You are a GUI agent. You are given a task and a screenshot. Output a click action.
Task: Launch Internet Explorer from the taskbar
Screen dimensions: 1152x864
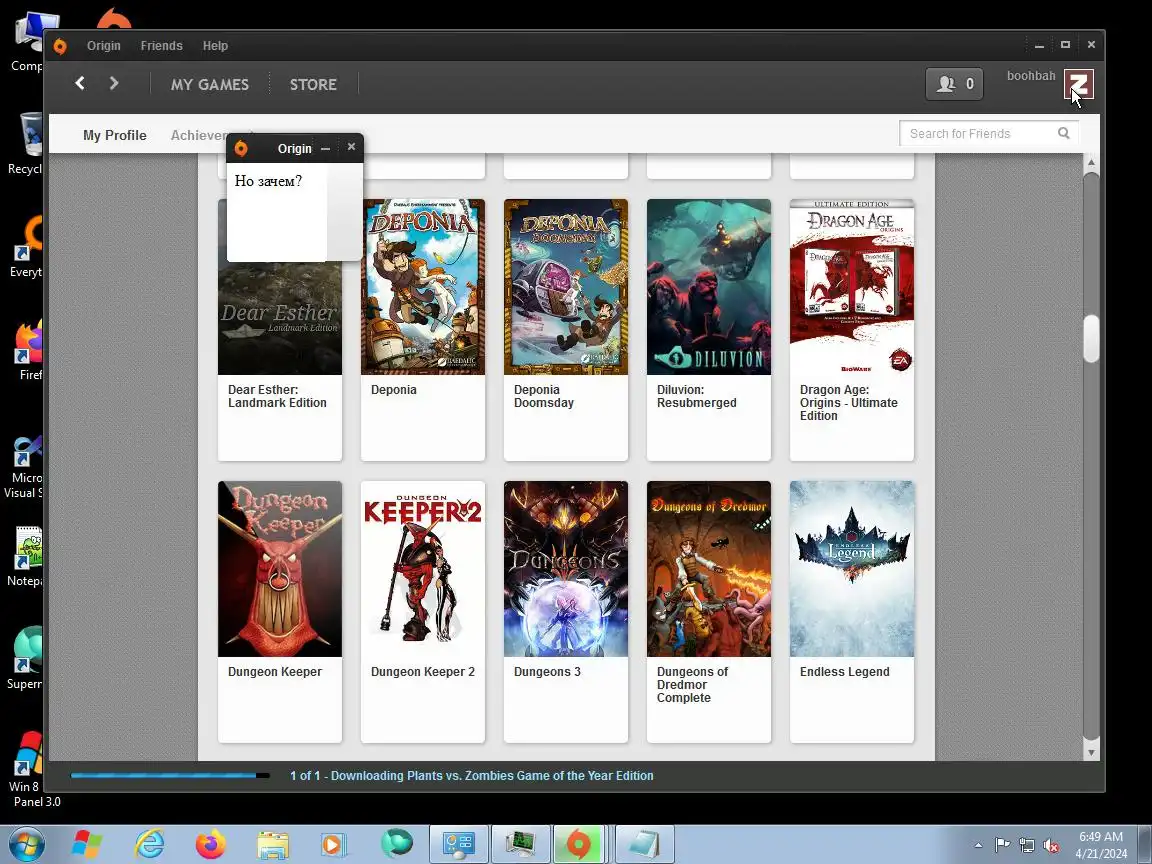(x=149, y=844)
